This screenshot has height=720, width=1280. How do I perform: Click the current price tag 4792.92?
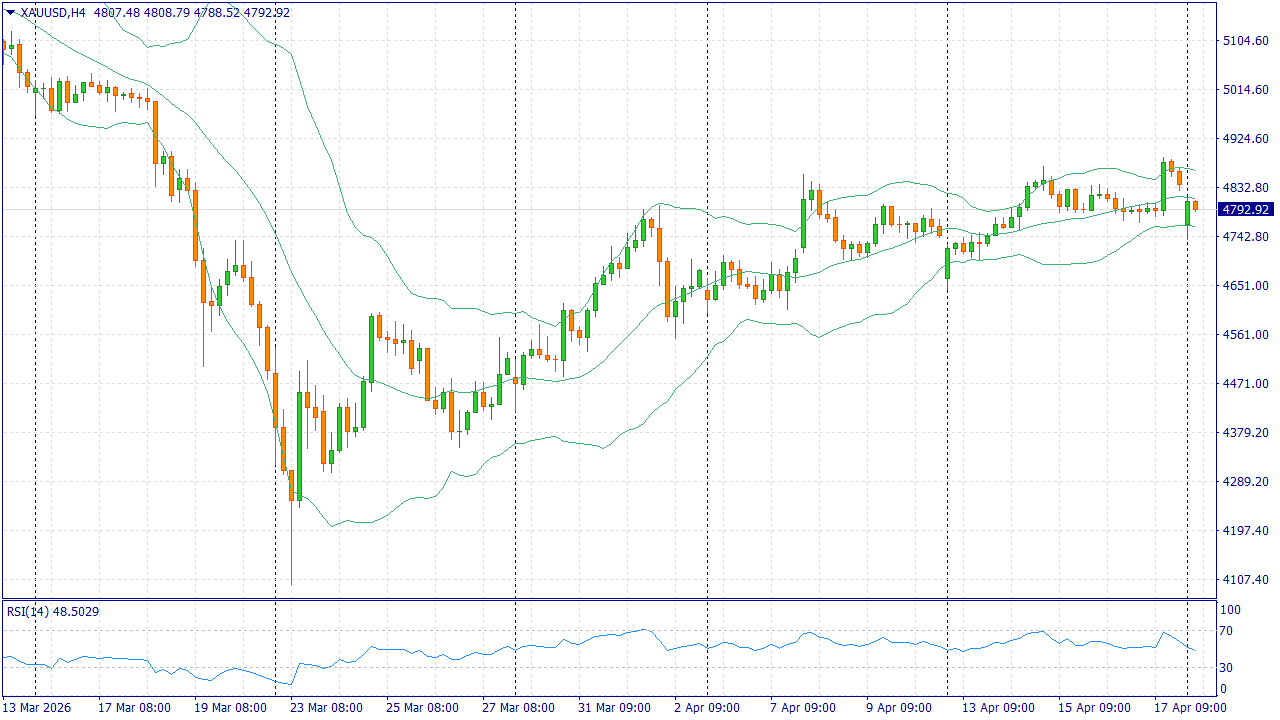(x=1245, y=209)
